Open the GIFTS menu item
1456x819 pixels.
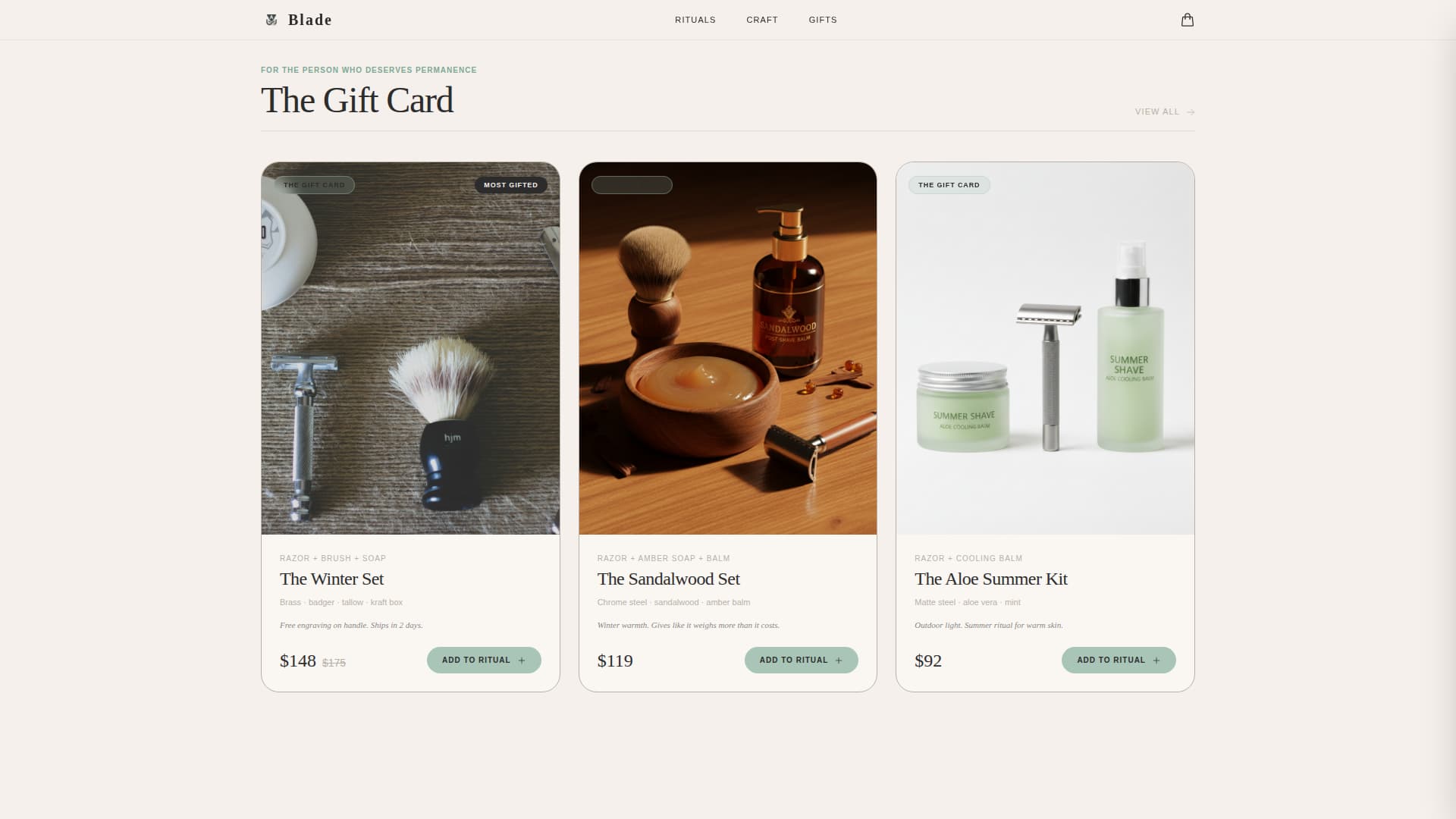pyautogui.click(x=823, y=20)
